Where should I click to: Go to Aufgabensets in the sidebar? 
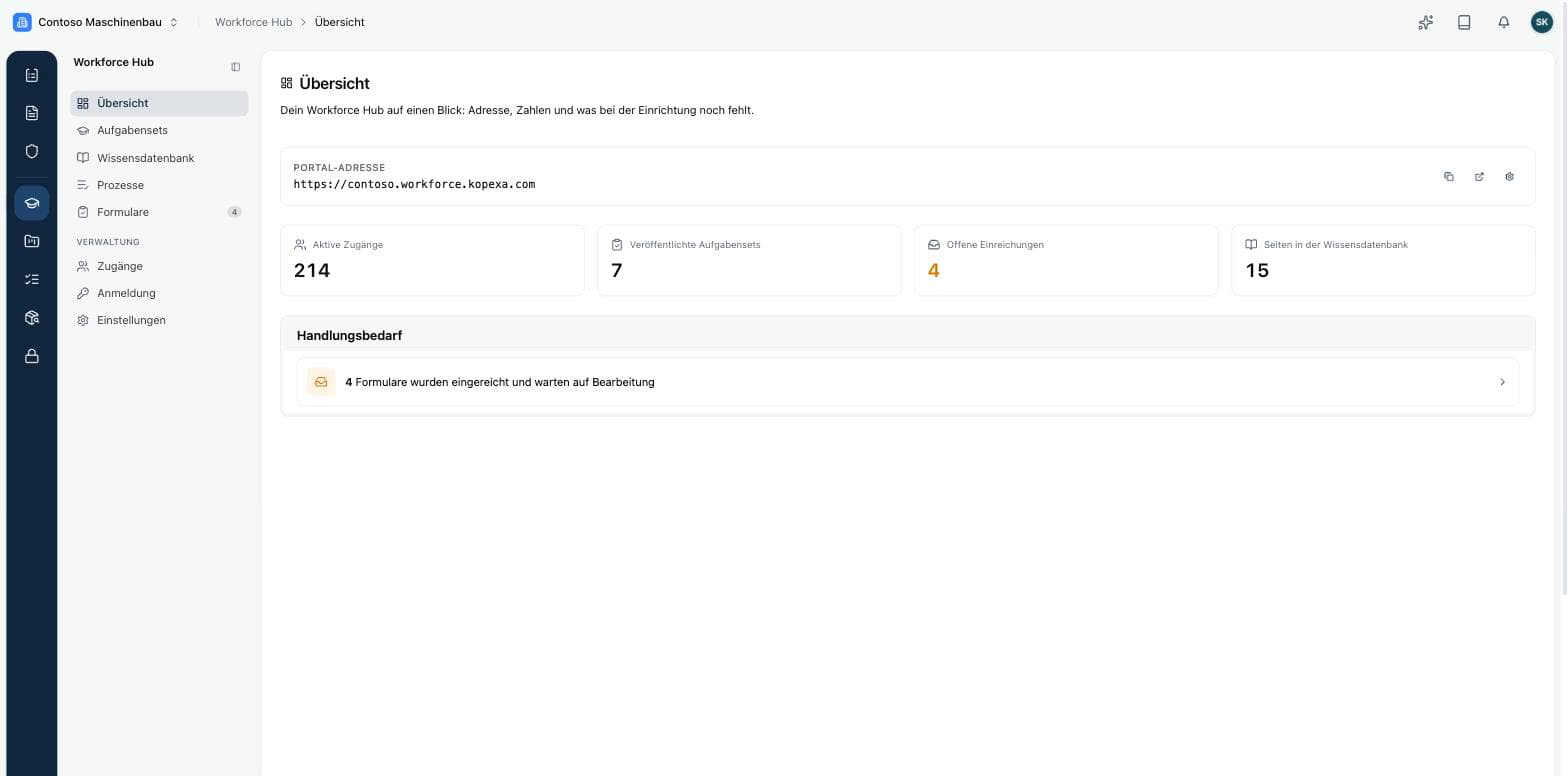pyautogui.click(x=159, y=130)
